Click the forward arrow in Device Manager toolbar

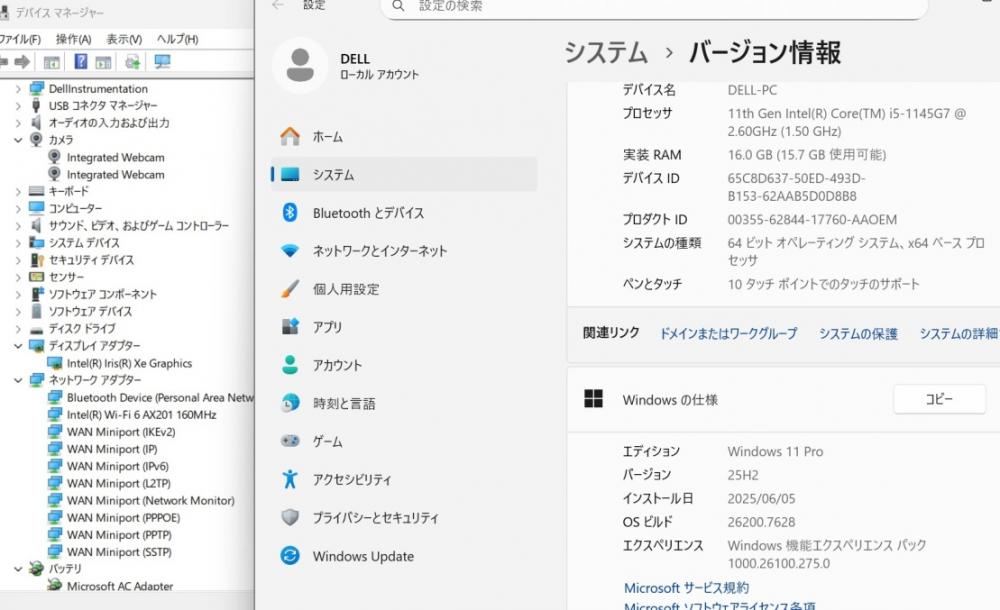pos(22,62)
